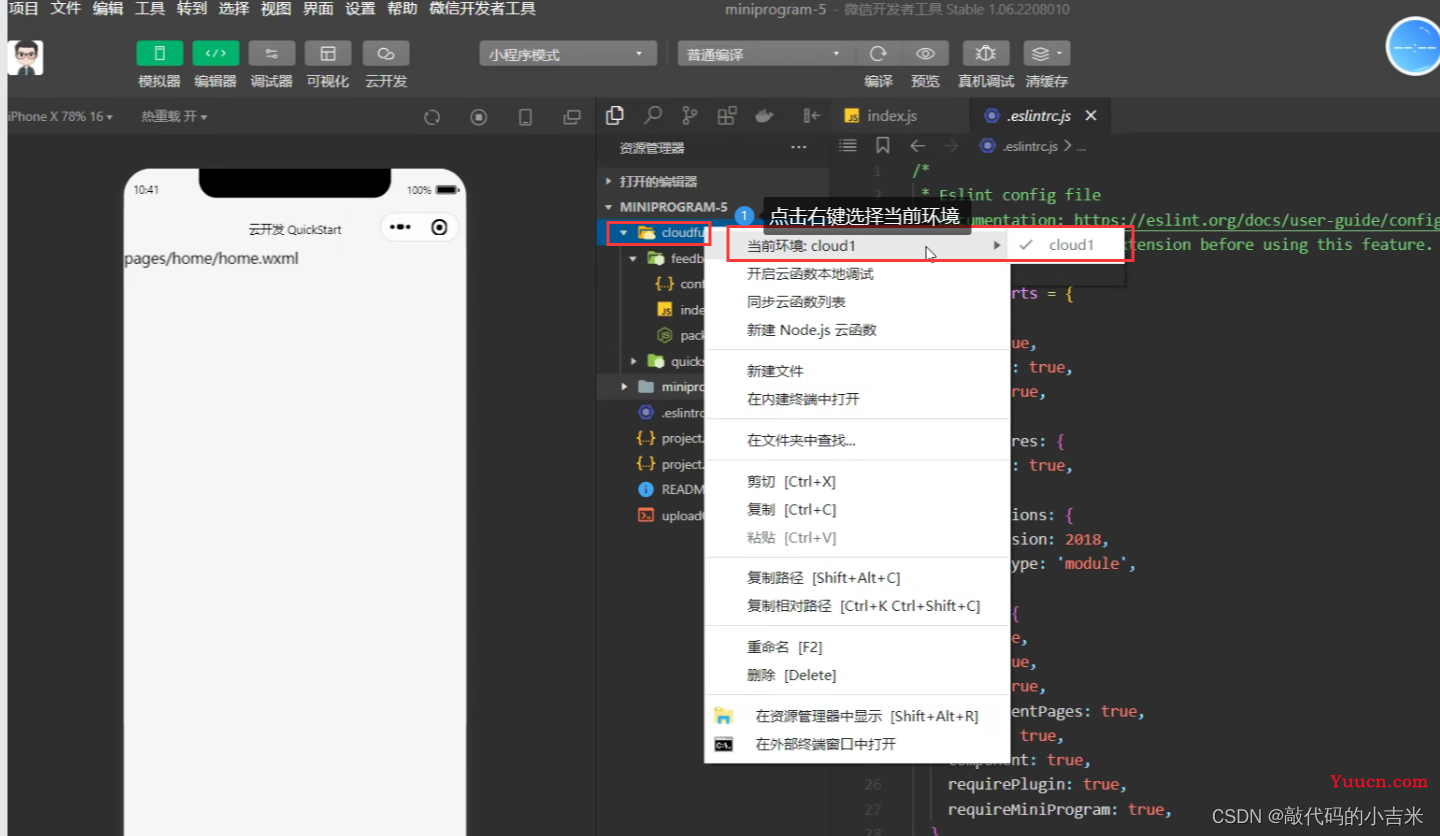Choose 在外部终端窗口中打开 menu entry
Viewport: 1440px width, 836px height.
857,744
